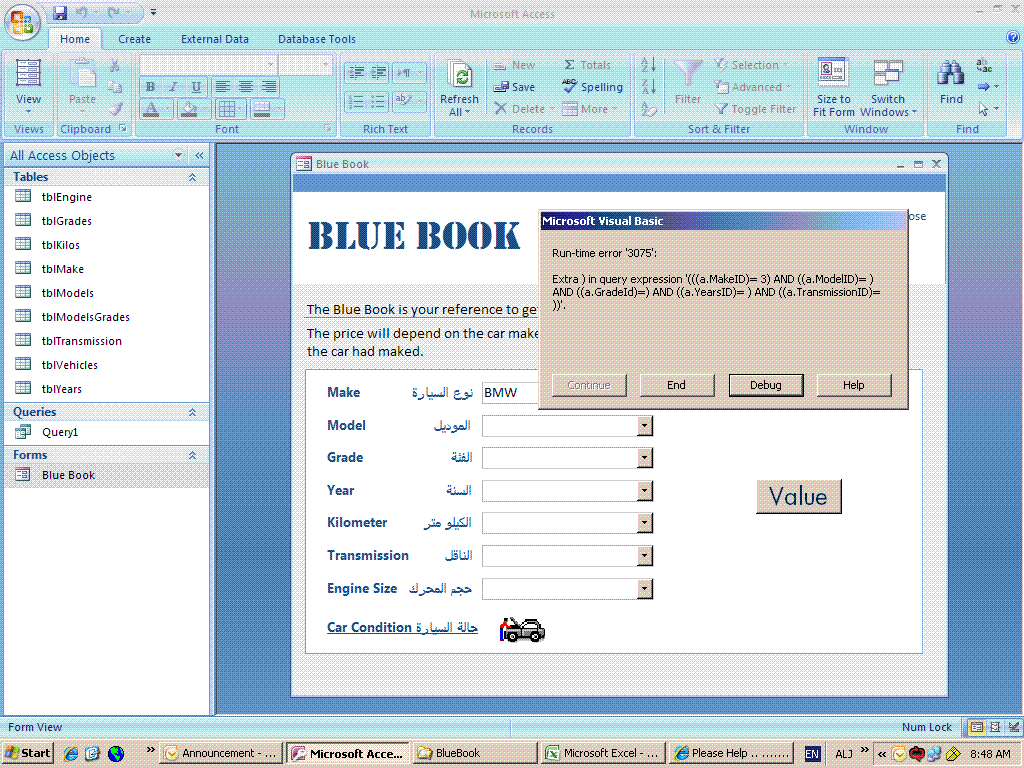Click the car repair icon
Screen dimensions: 1024x768
[522, 630]
